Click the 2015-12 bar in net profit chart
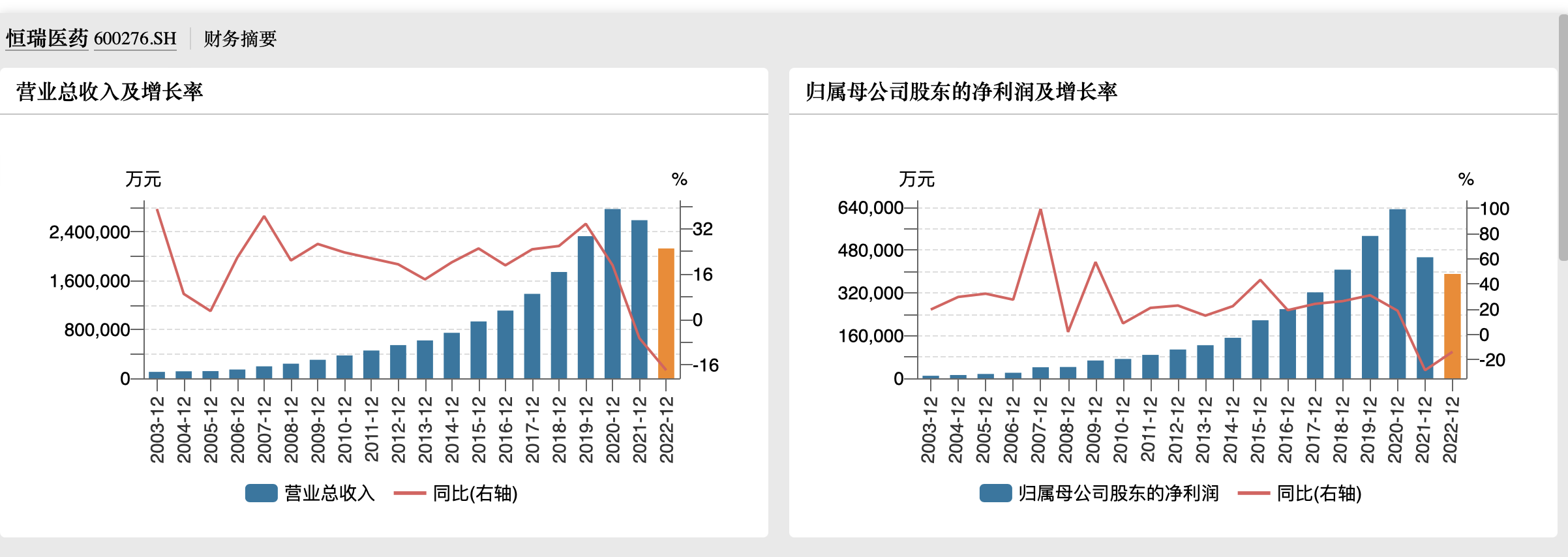The width and height of the screenshot is (1568, 557). pos(1260,349)
